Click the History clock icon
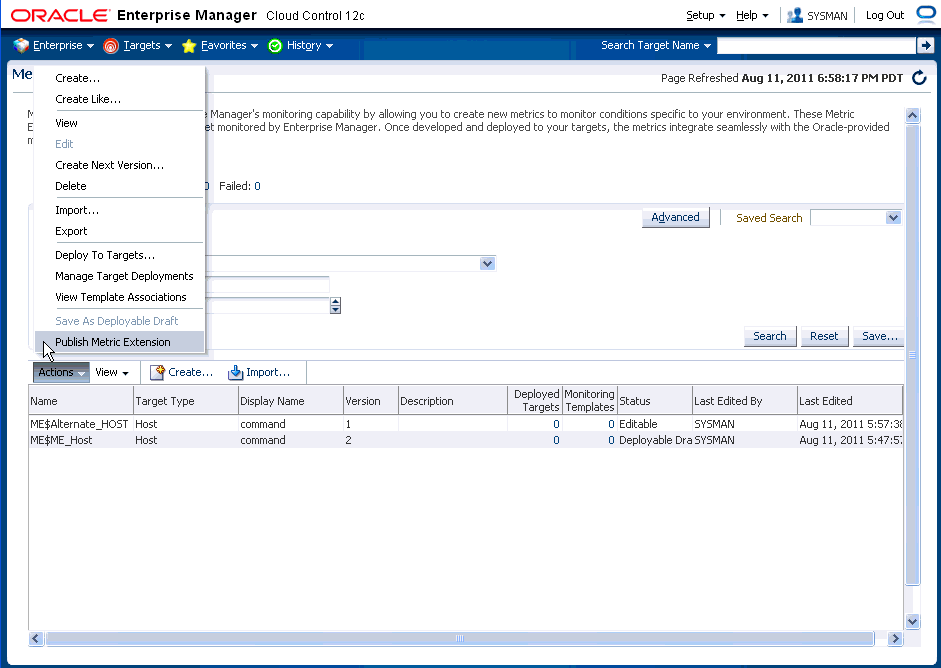941x668 pixels. tap(275, 46)
